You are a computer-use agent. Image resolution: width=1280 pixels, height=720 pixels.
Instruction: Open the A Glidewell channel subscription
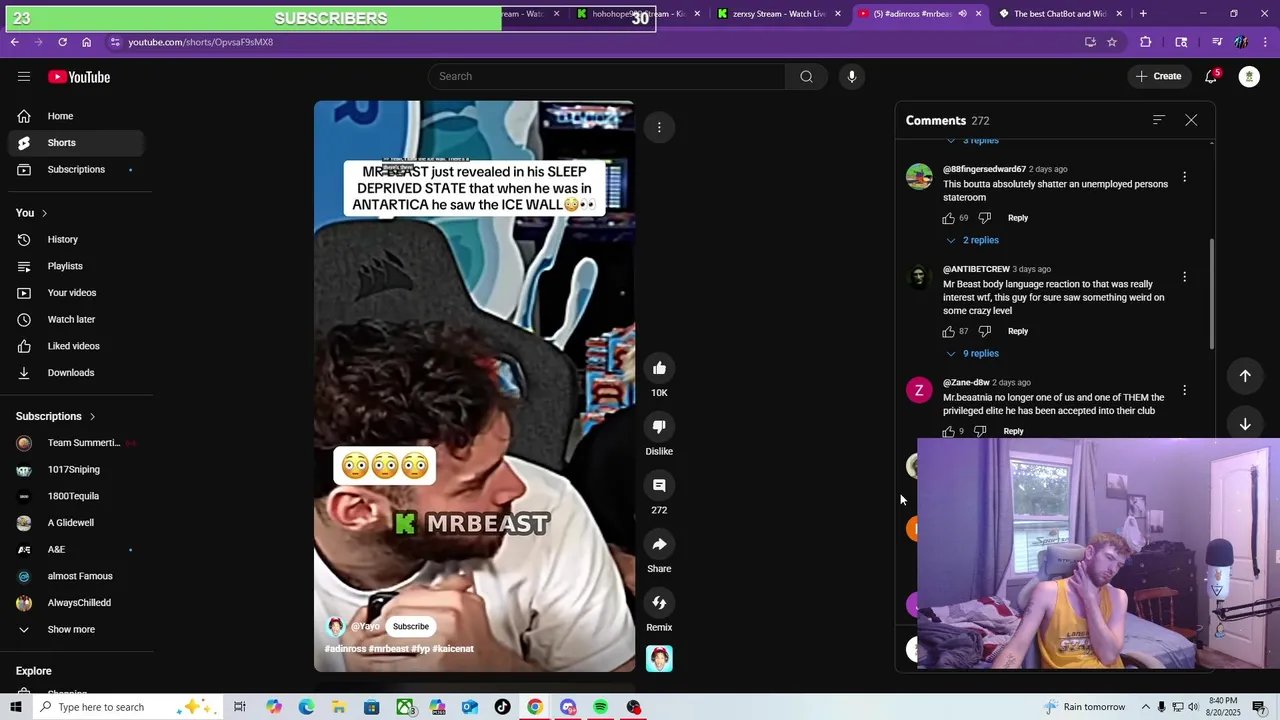75,522
